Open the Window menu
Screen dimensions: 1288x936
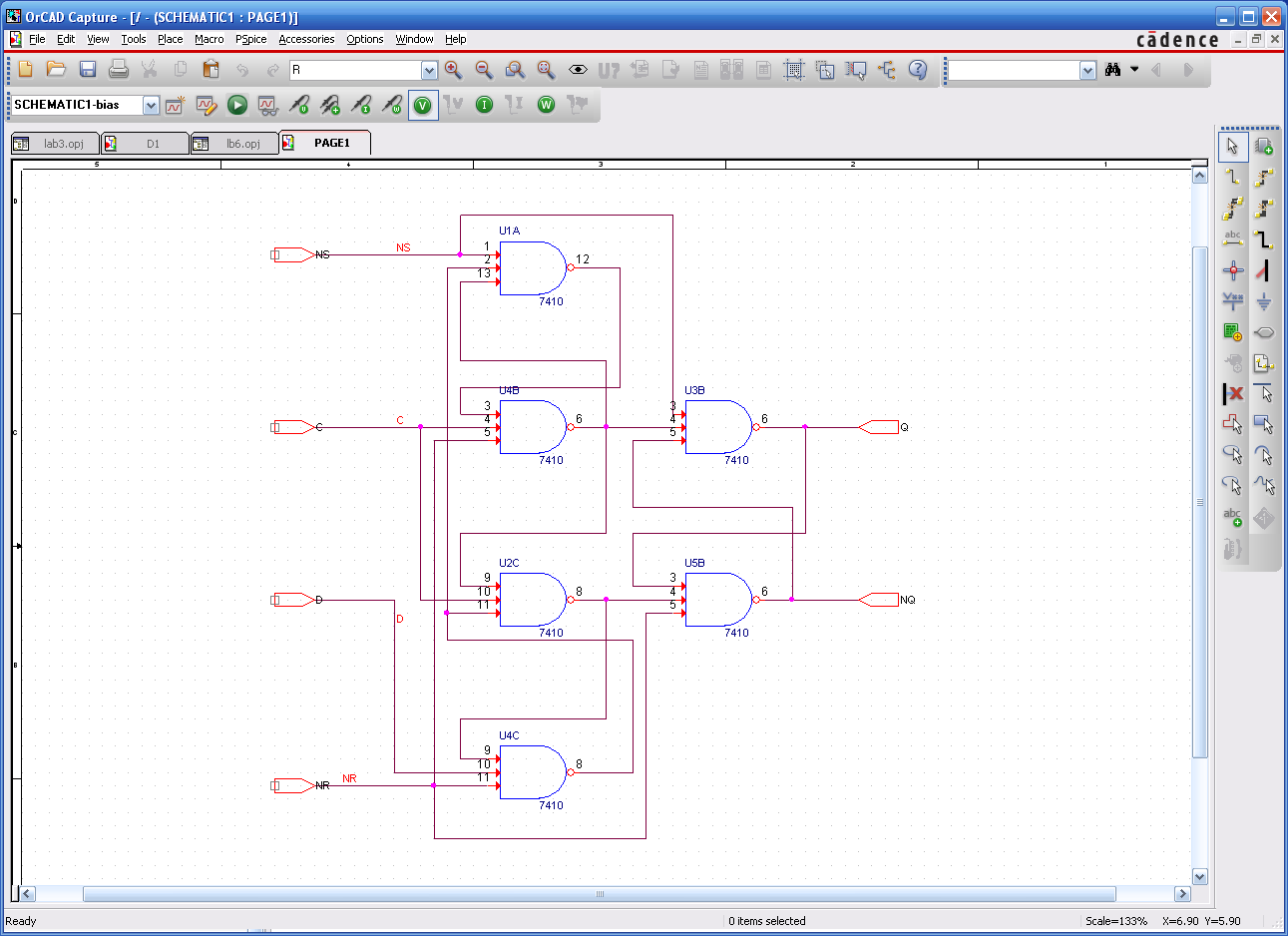click(414, 40)
